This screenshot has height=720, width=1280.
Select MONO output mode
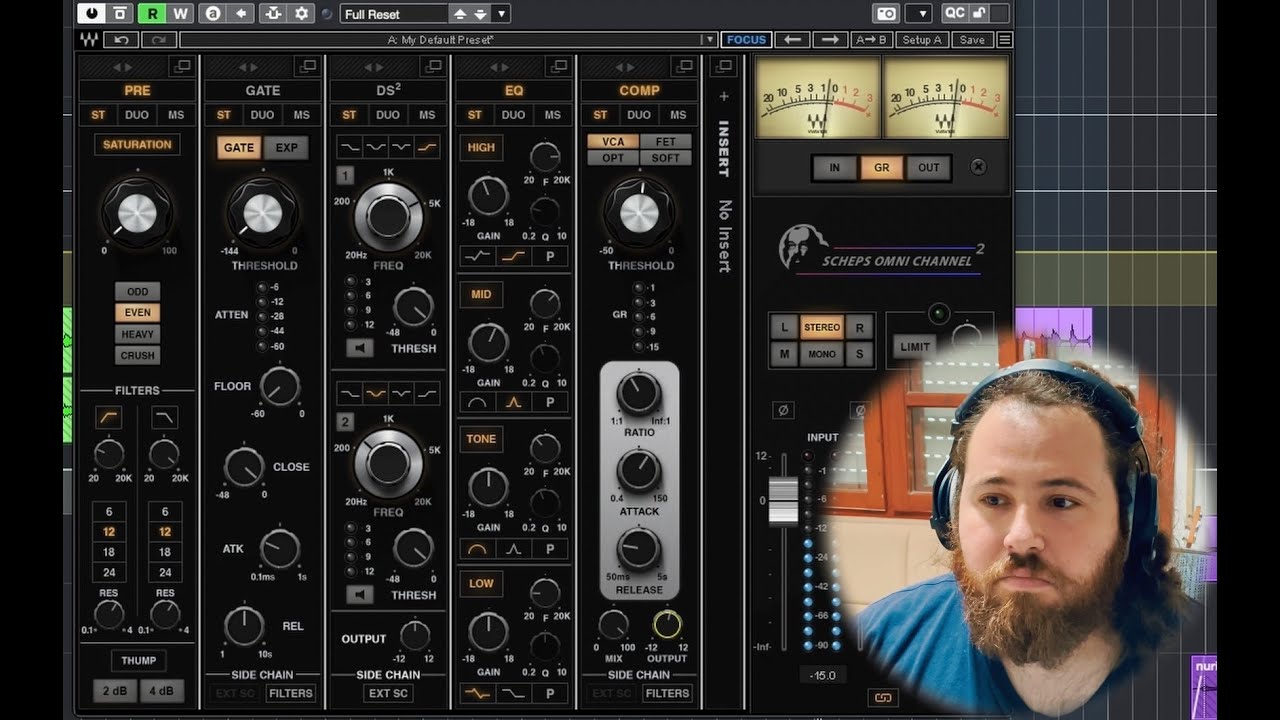tap(822, 354)
